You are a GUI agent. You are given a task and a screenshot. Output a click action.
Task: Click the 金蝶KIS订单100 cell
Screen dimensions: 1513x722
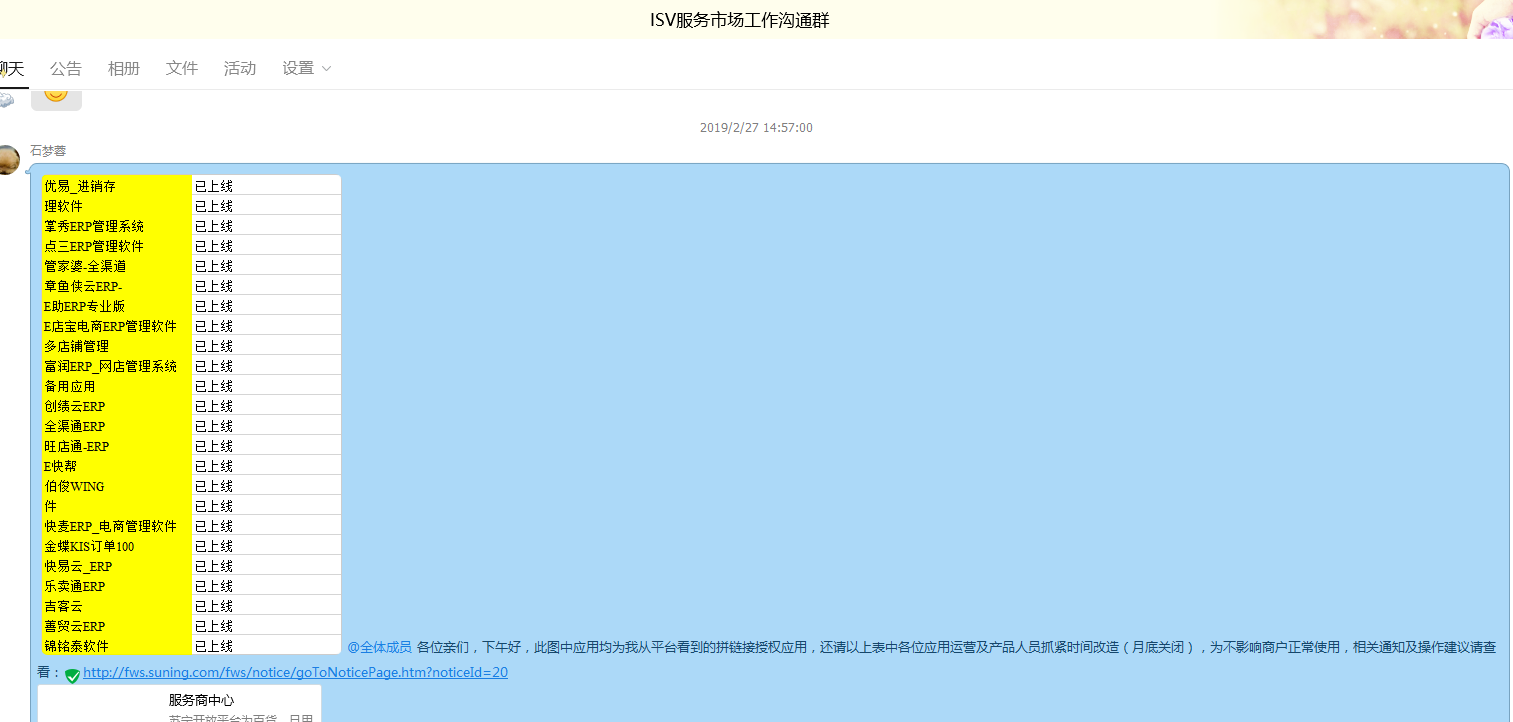tap(117, 546)
